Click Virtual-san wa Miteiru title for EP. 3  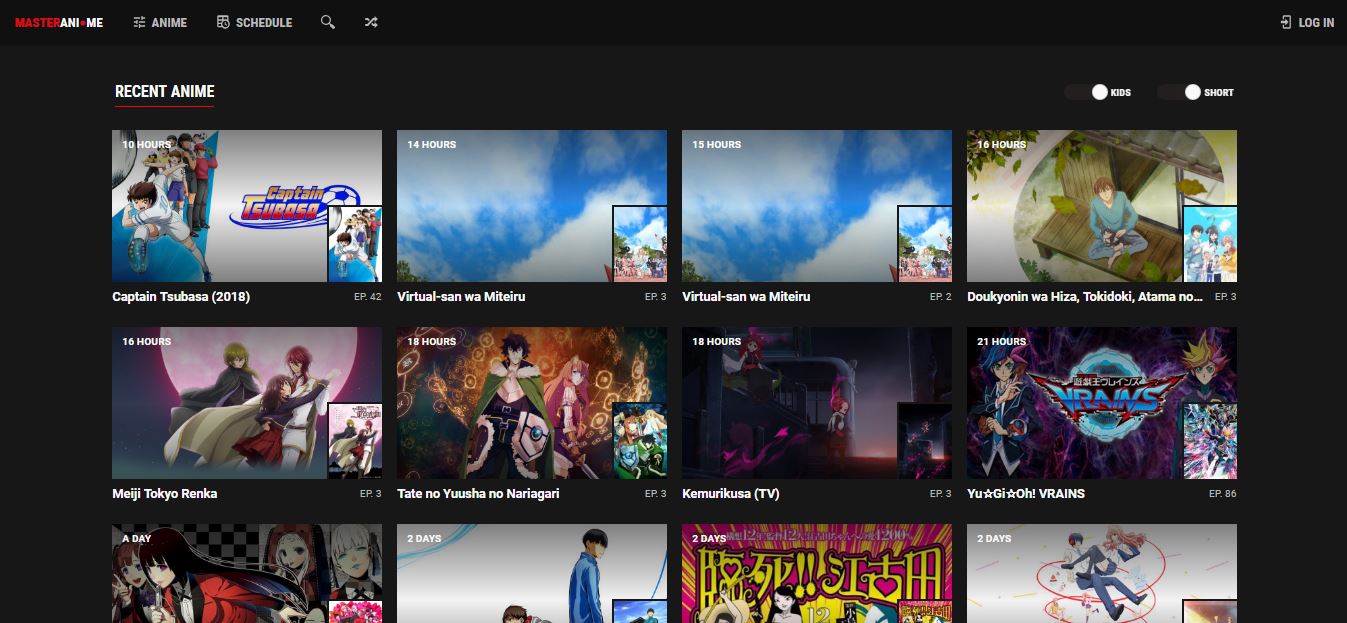pos(461,297)
